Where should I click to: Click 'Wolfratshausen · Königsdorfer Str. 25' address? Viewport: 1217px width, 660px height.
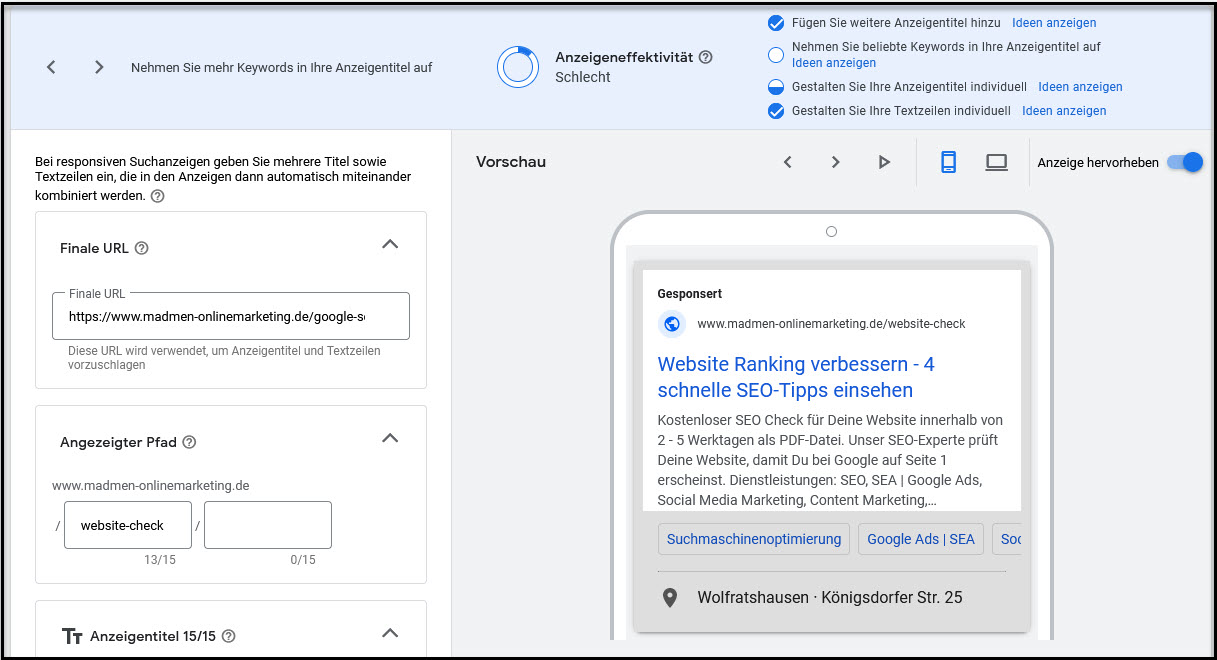[830, 598]
